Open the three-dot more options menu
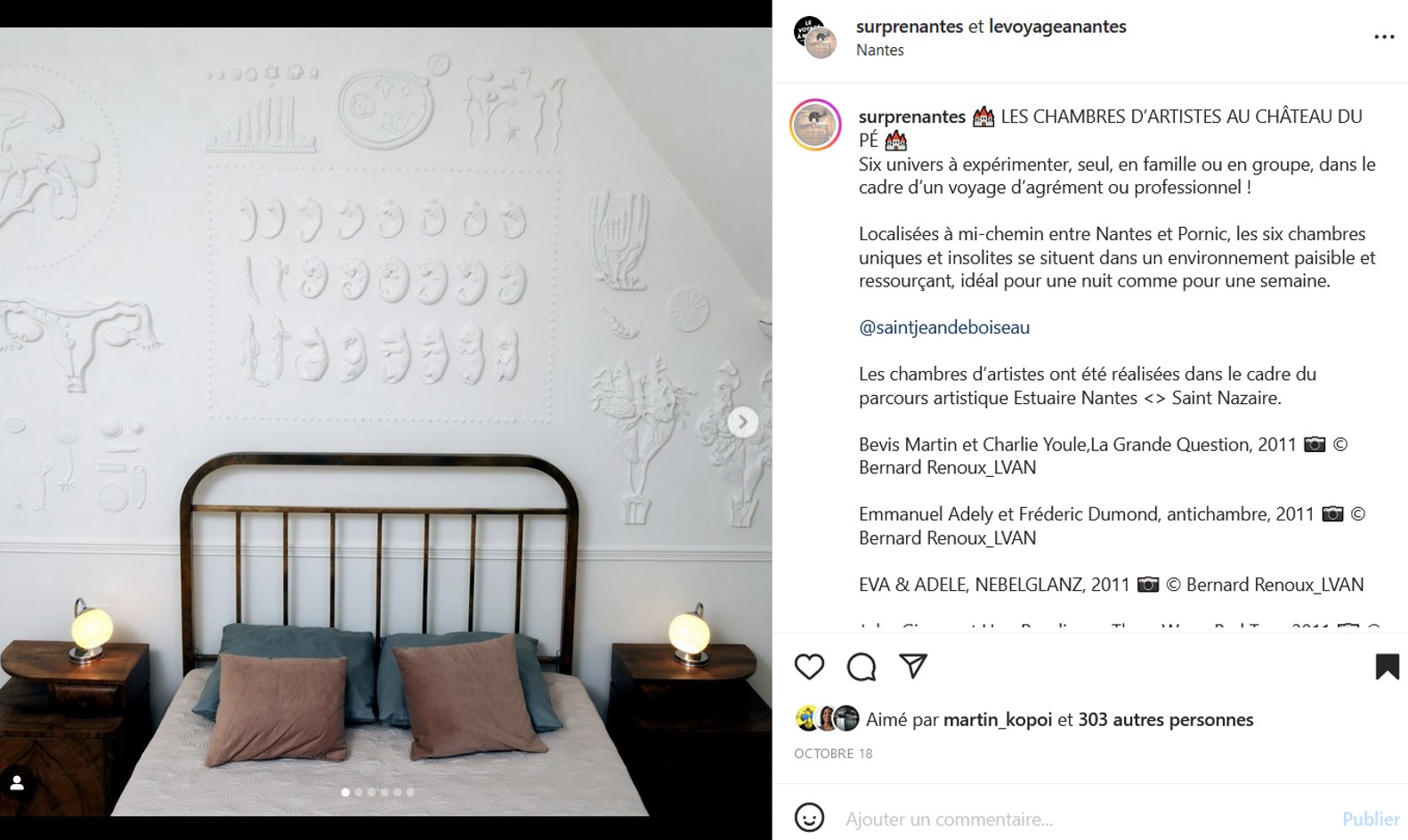 [x=1384, y=36]
